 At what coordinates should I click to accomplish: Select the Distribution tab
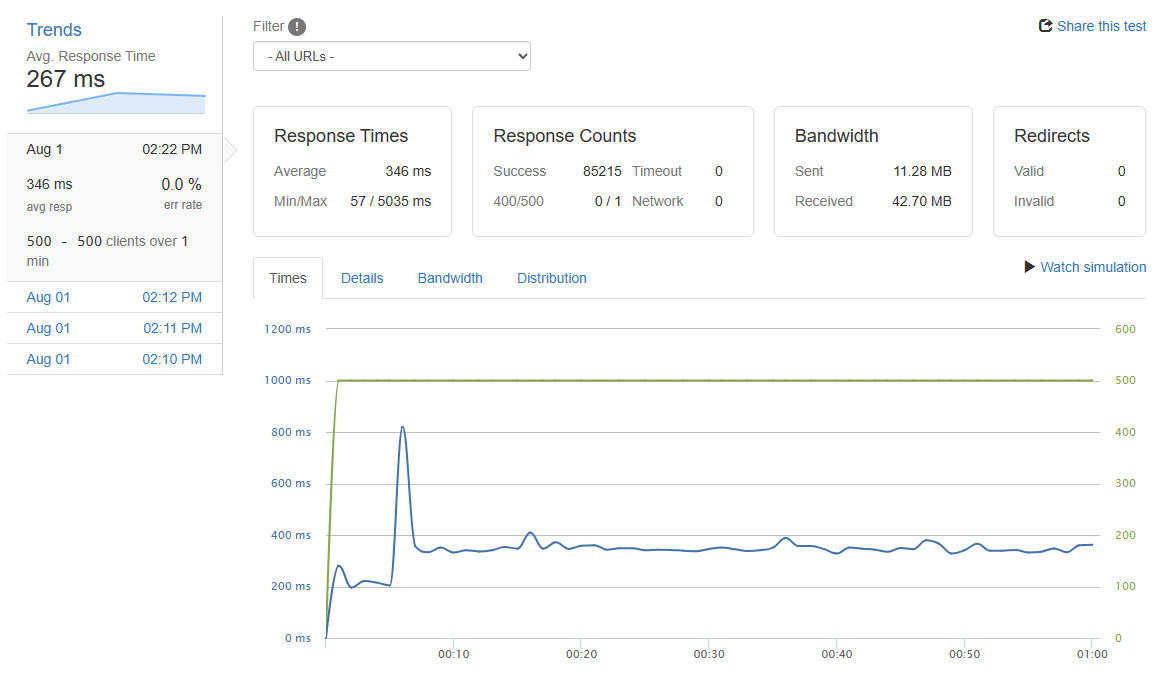[551, 278]
